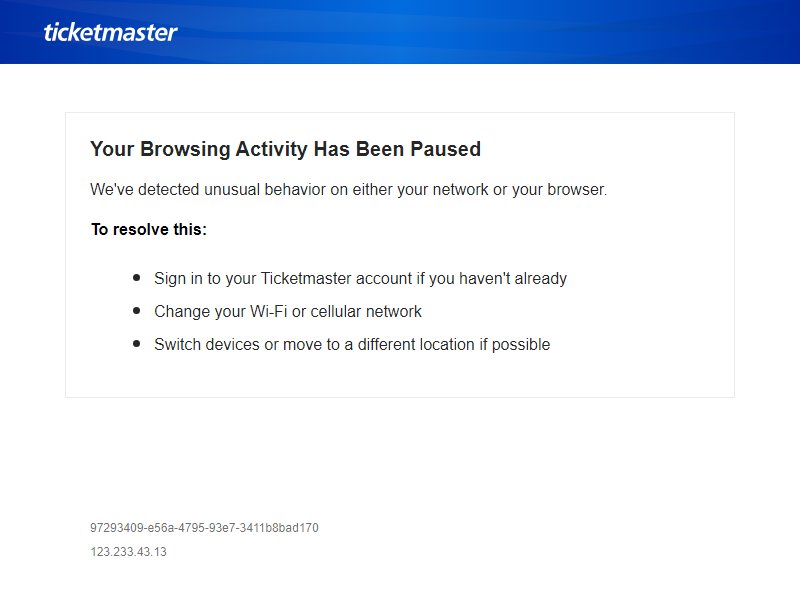This screenshot has height=600, width=800.
Task: Click the IP address 123.233.43.13
Action: point(129,552)
